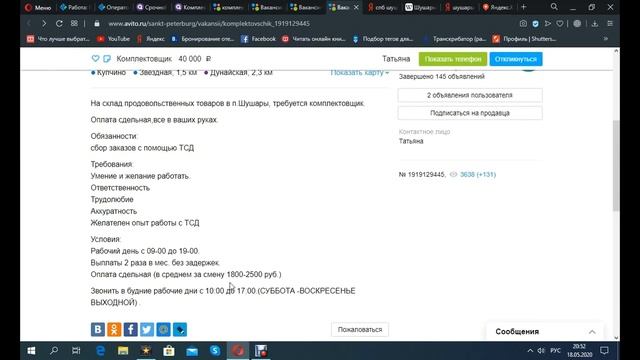This screenshot has height=360, width=640.
Task: Share the listing on Odnoklassniki
Action: (114, 329)
